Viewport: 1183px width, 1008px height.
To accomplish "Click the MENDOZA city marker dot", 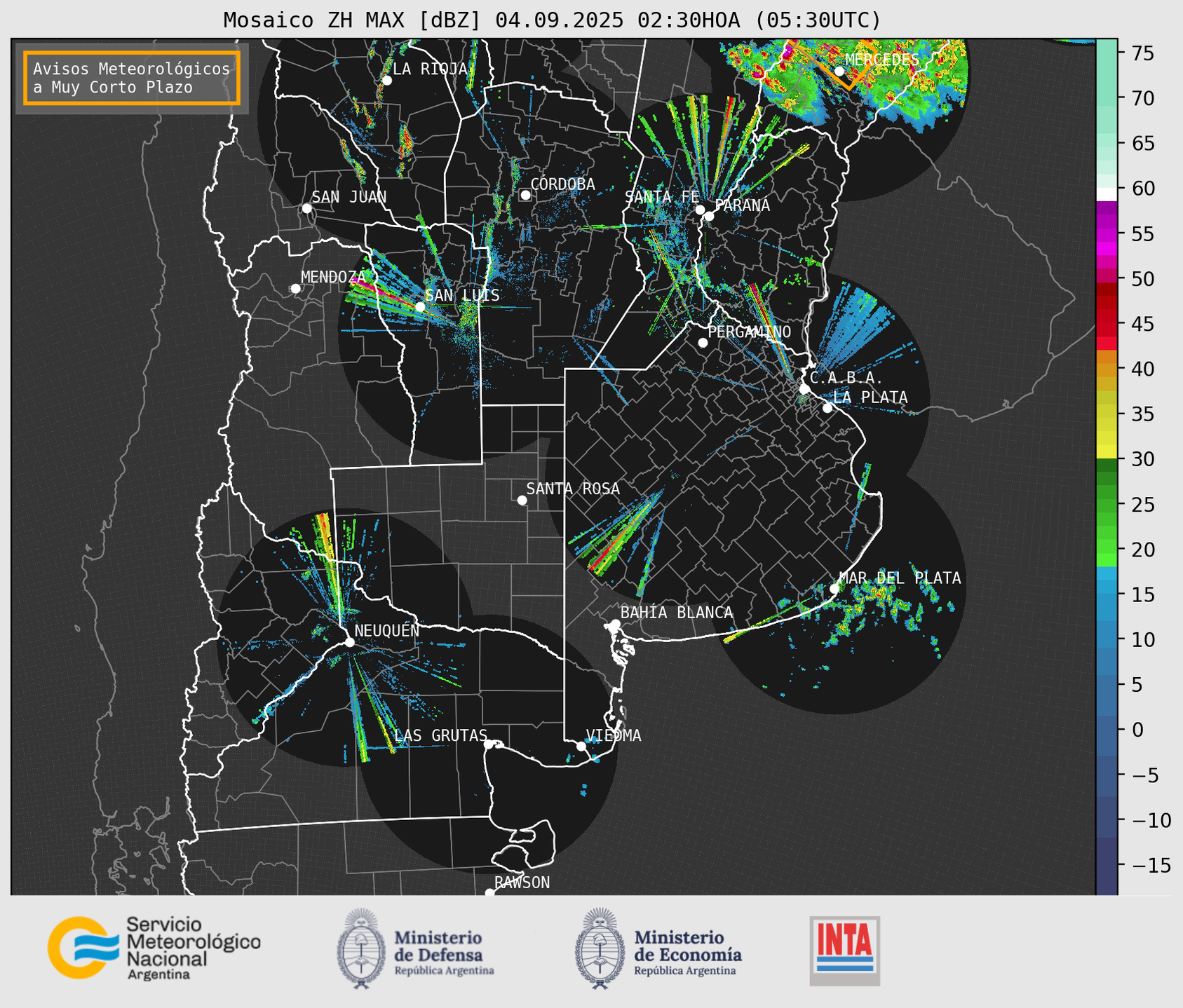I will point(295,289).
